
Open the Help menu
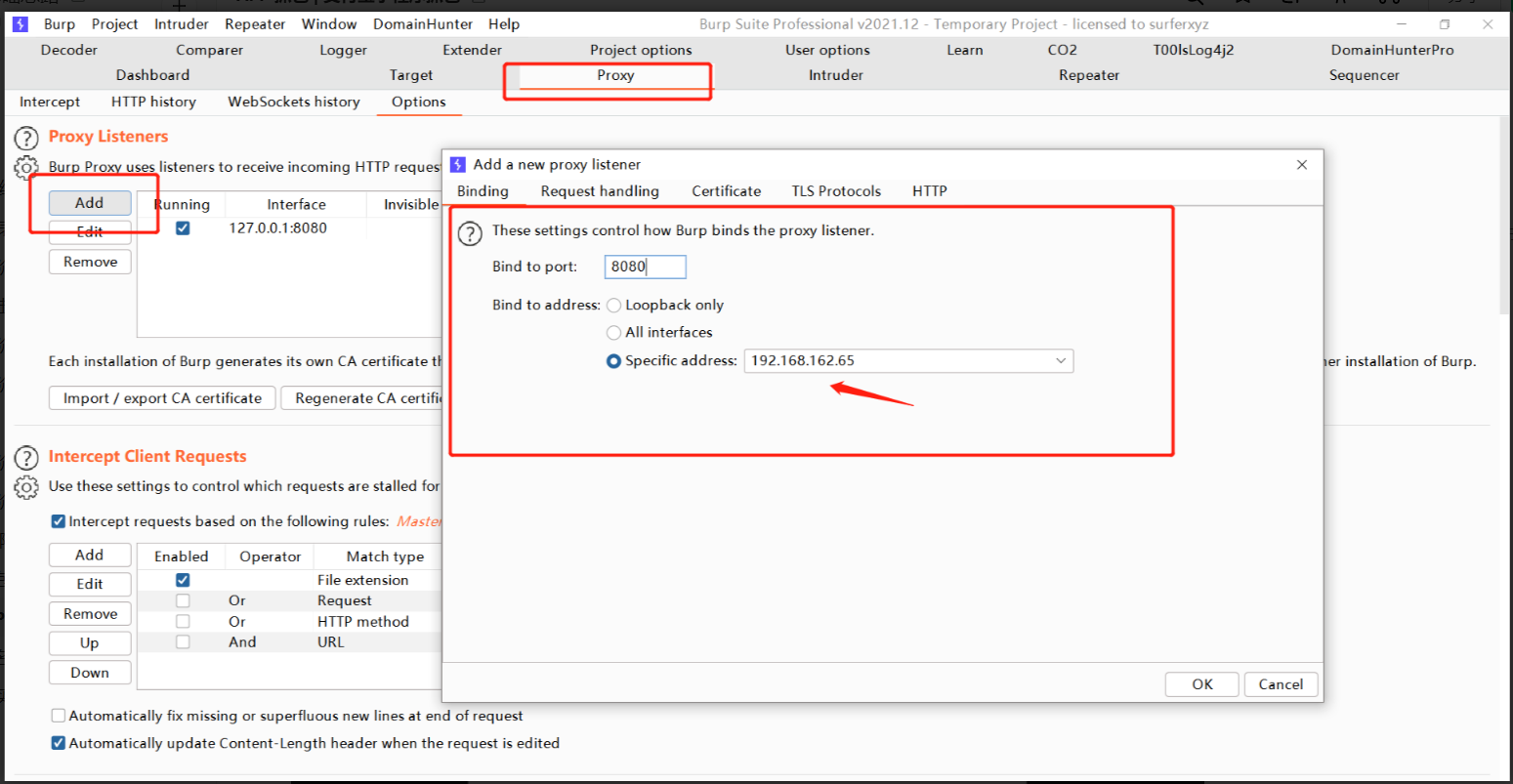point(504,23)
